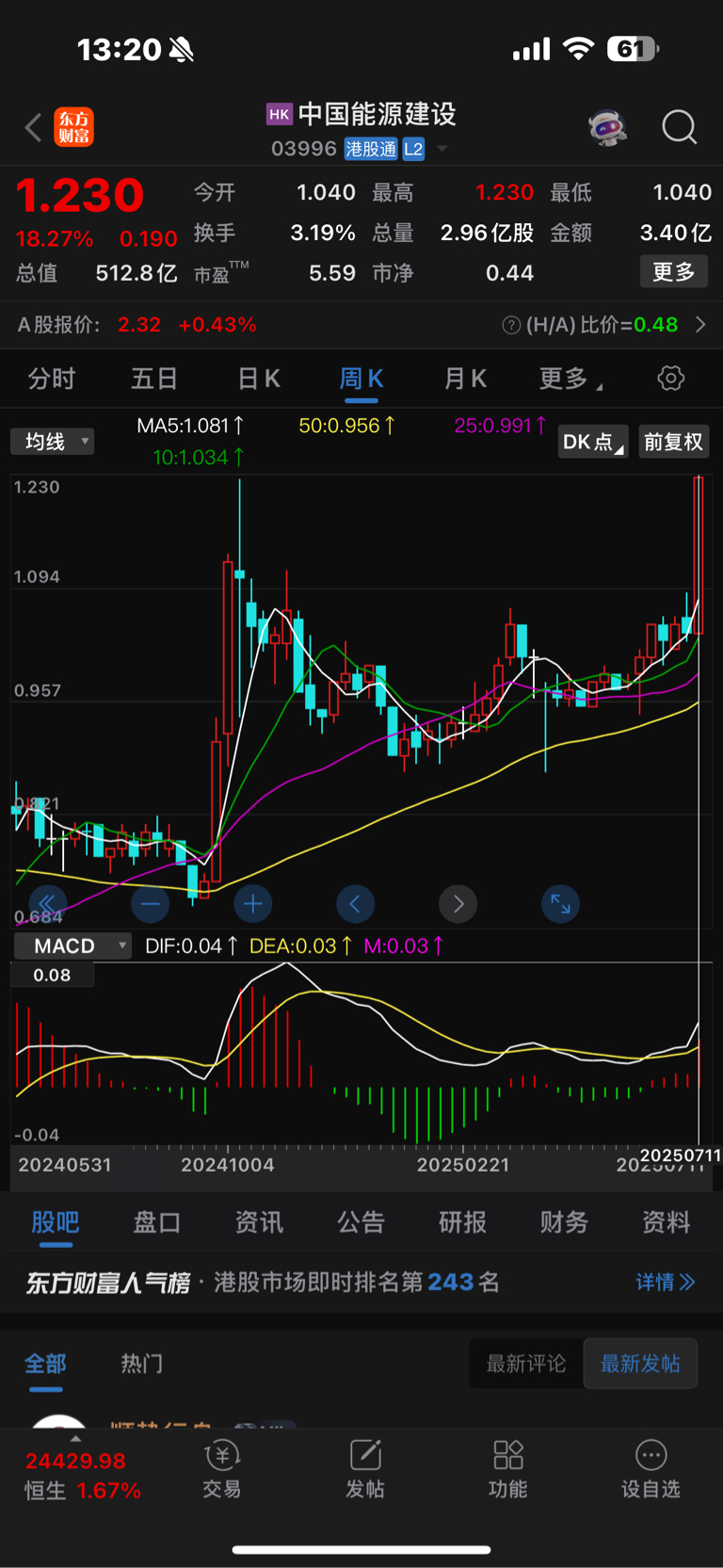Open the 资料 tab
This screenshot has width=723, height=1568.
click(x=667, y=1222)
